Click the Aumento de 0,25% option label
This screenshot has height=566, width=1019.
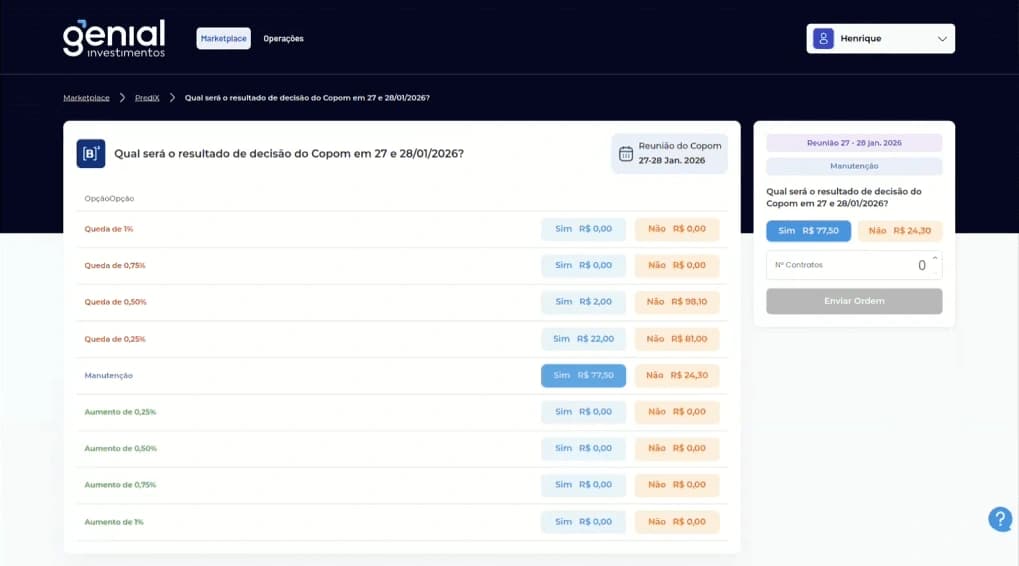[120, 412]
